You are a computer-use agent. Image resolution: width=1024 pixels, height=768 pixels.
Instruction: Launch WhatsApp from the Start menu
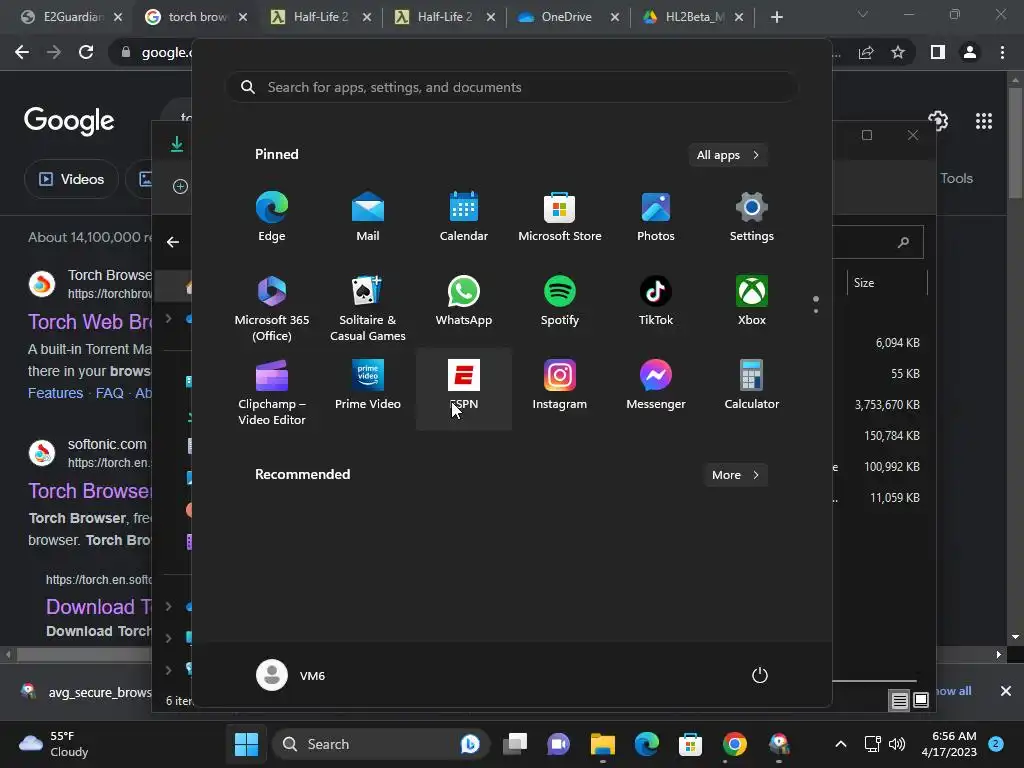(464, 301)
